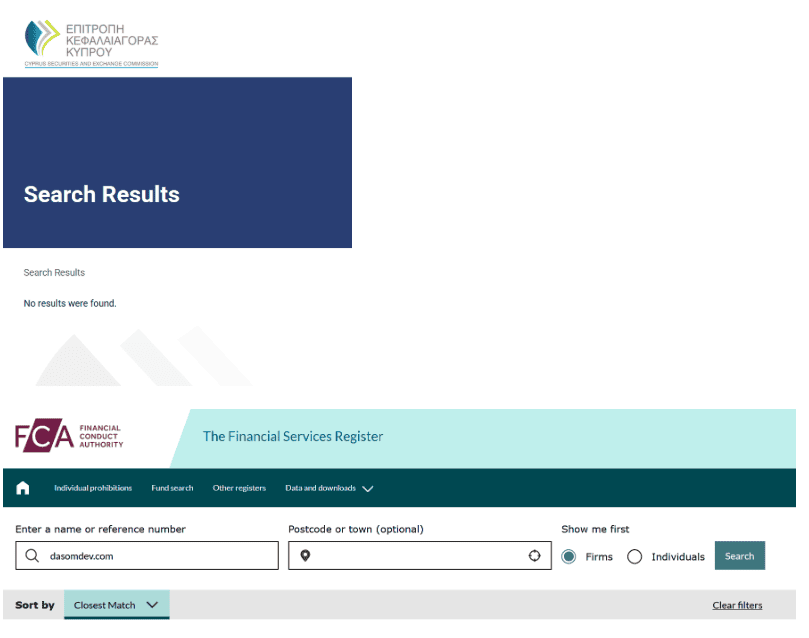Viewport: 809px width, 638px height.
Task: Select the Individuals radio button
Action: point(634,557)
